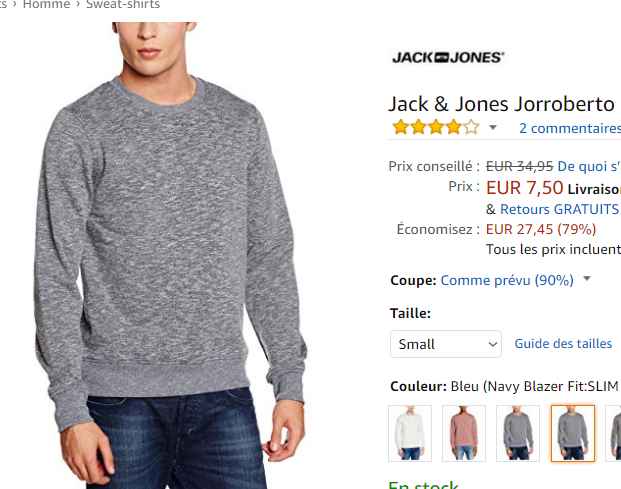
Task: Open the 2 commentaires reviews link
Action: pos(570,128)
